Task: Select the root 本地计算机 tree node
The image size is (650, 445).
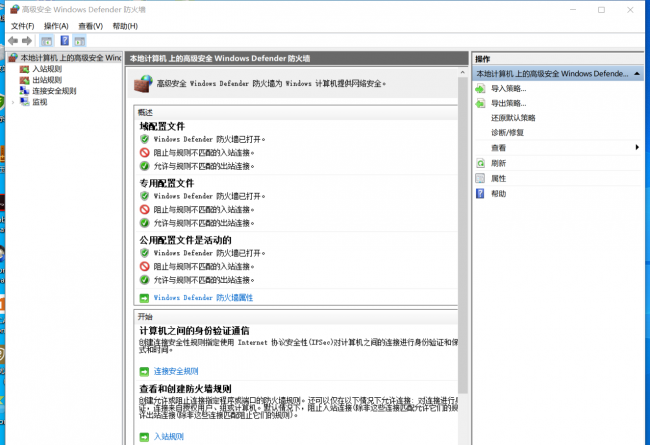Action: click(71, 58)
